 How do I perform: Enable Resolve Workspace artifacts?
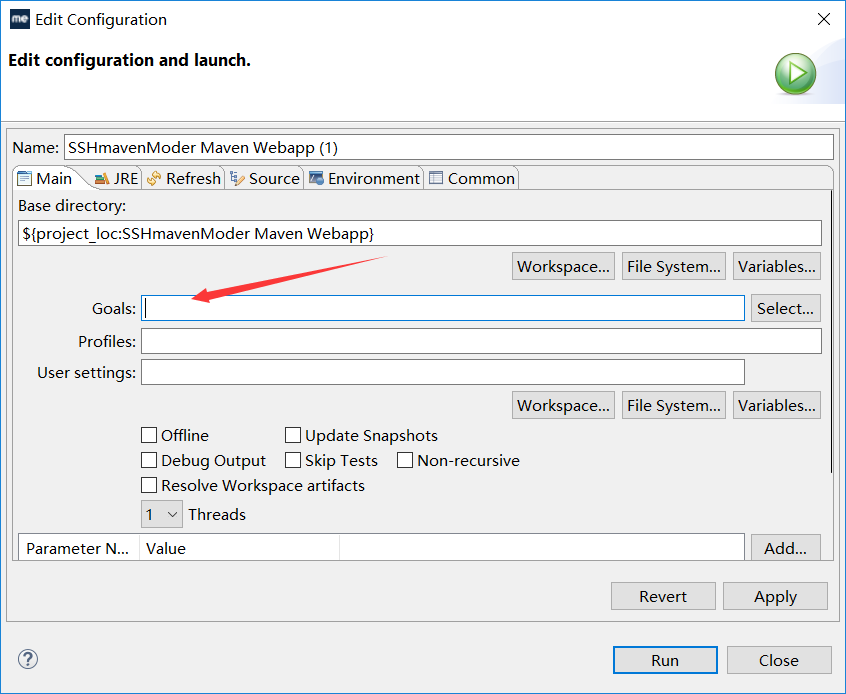point(149,485)
